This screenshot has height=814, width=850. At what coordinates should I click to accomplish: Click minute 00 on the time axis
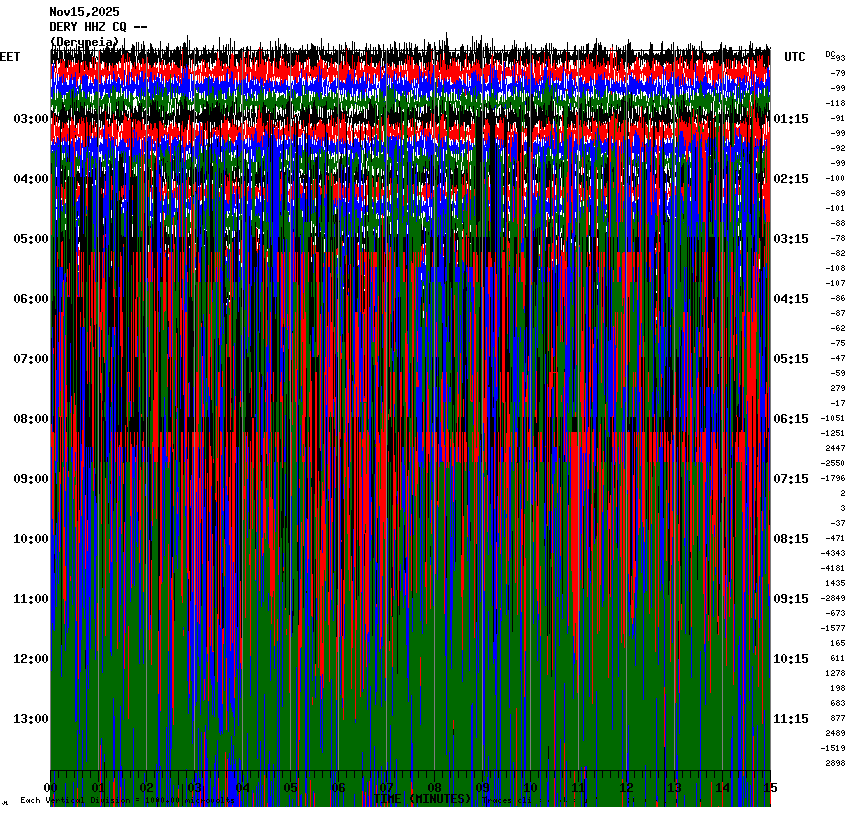(51, 788)
